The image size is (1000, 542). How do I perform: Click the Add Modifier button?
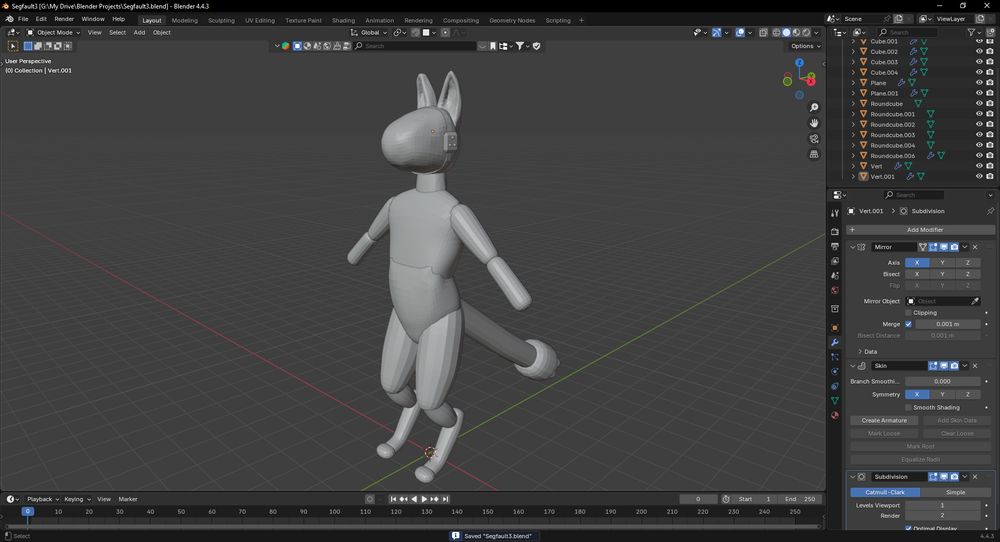pyautogui.click(x=924, y=230)
